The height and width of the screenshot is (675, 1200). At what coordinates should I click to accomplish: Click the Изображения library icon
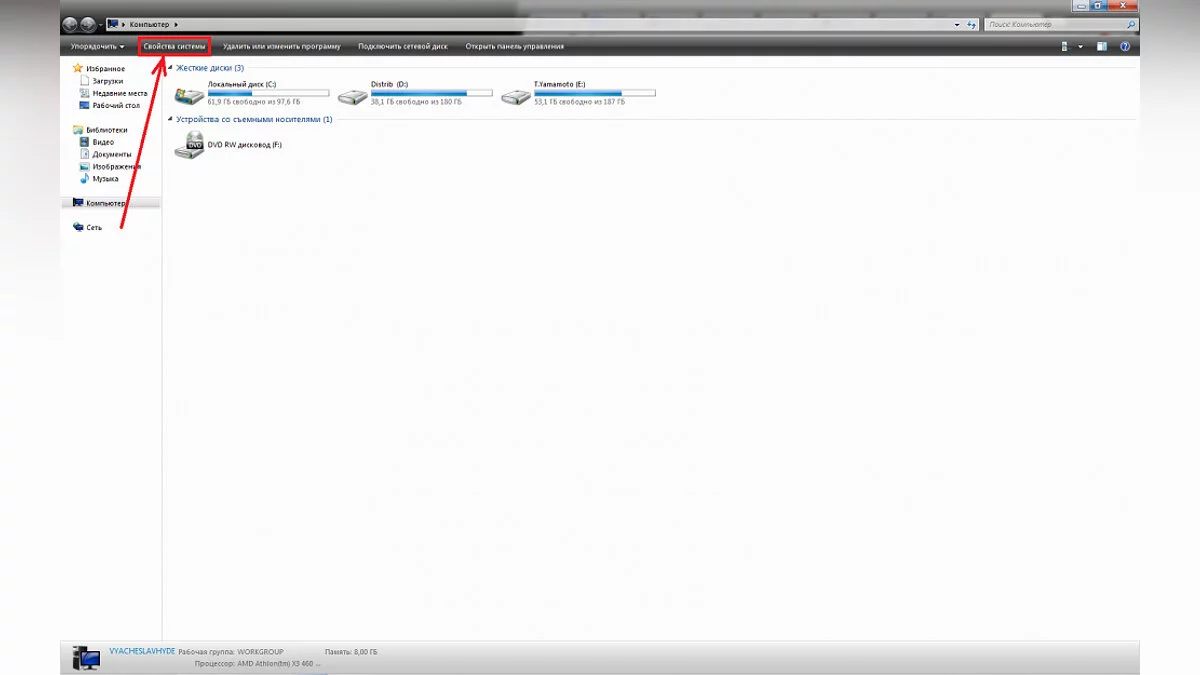click(84, 166)
